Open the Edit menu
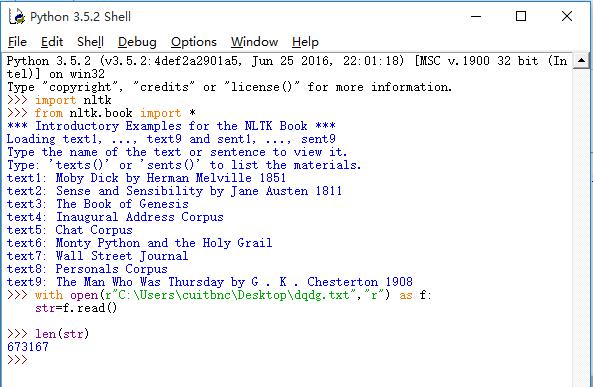Image resolution: width=593 pixels, height=387 pixels. (x=52, y=42)
